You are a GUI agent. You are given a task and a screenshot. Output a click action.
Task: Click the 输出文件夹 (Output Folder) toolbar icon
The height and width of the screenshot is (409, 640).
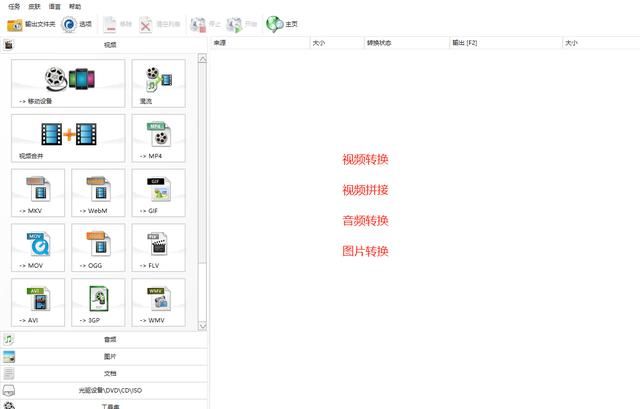tap(31, 24)
